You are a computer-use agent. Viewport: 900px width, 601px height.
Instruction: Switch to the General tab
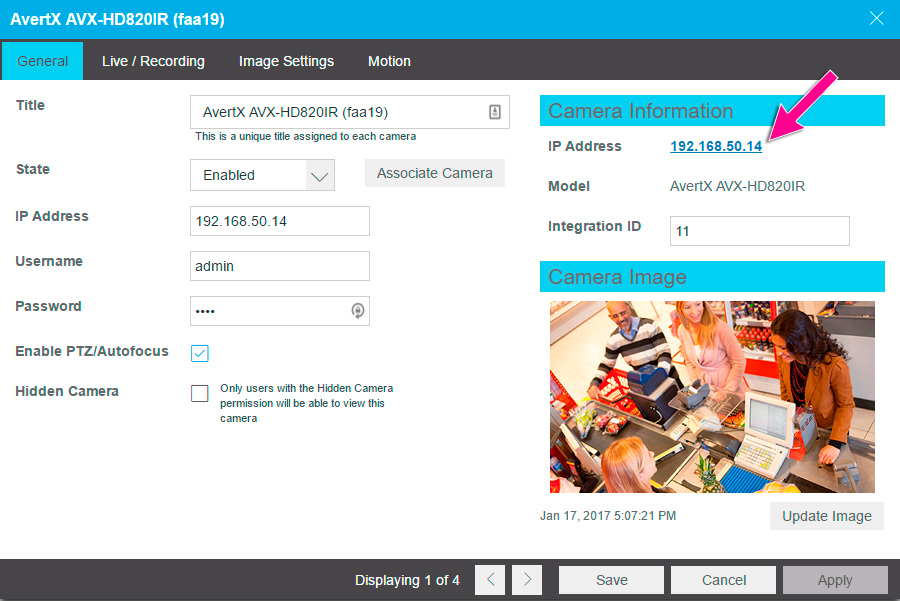coord(42,61)
